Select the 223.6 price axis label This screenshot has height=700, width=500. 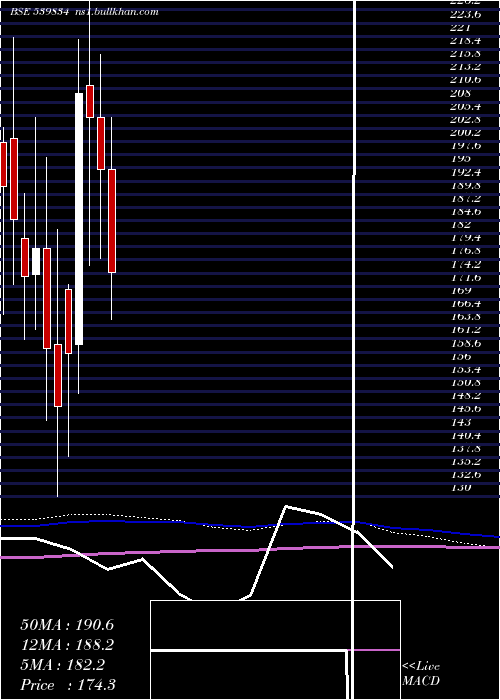point(465,14)
